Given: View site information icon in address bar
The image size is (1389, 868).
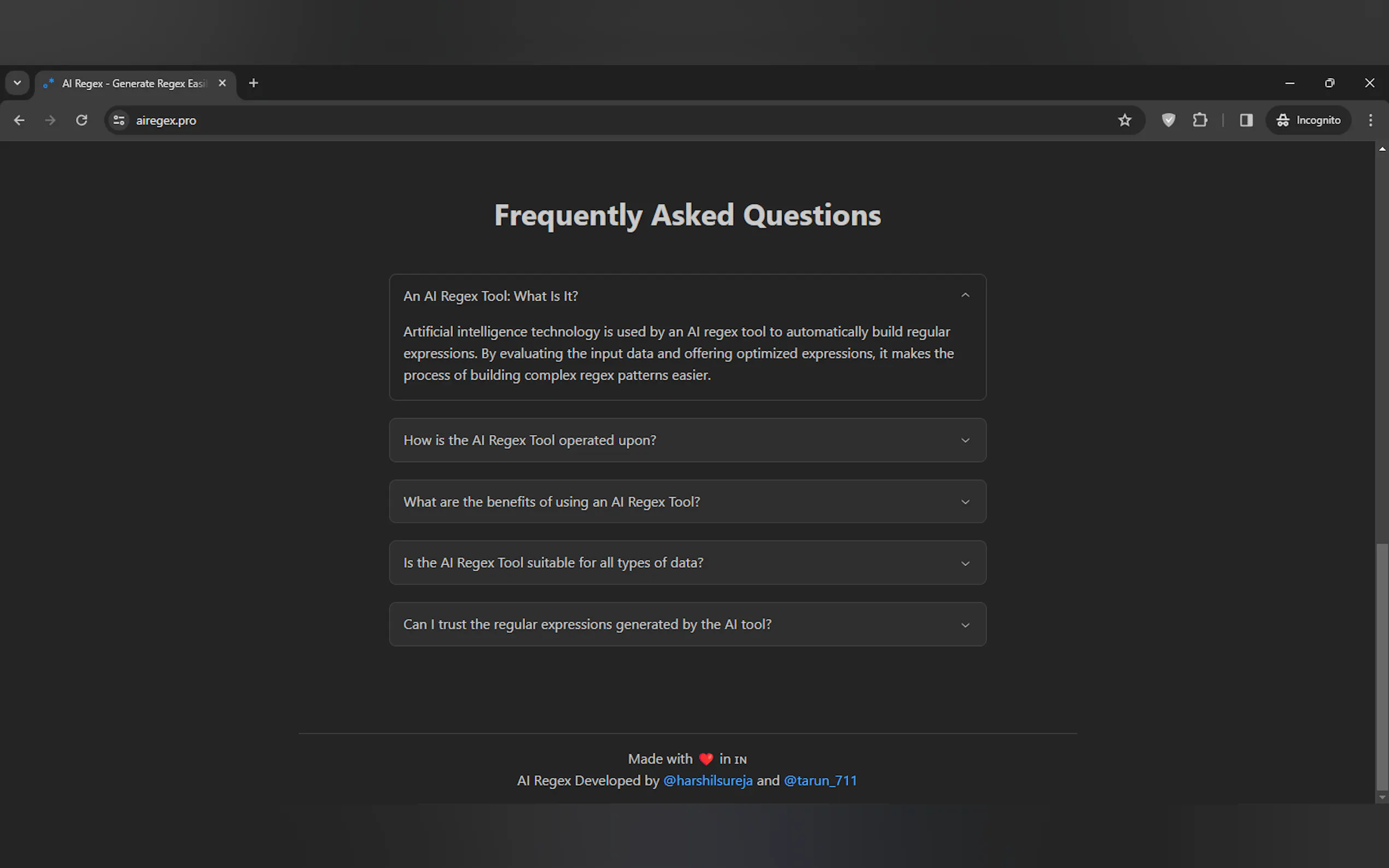Looking at the screenshot, I should pyautogui.click(x=119, y=120).
